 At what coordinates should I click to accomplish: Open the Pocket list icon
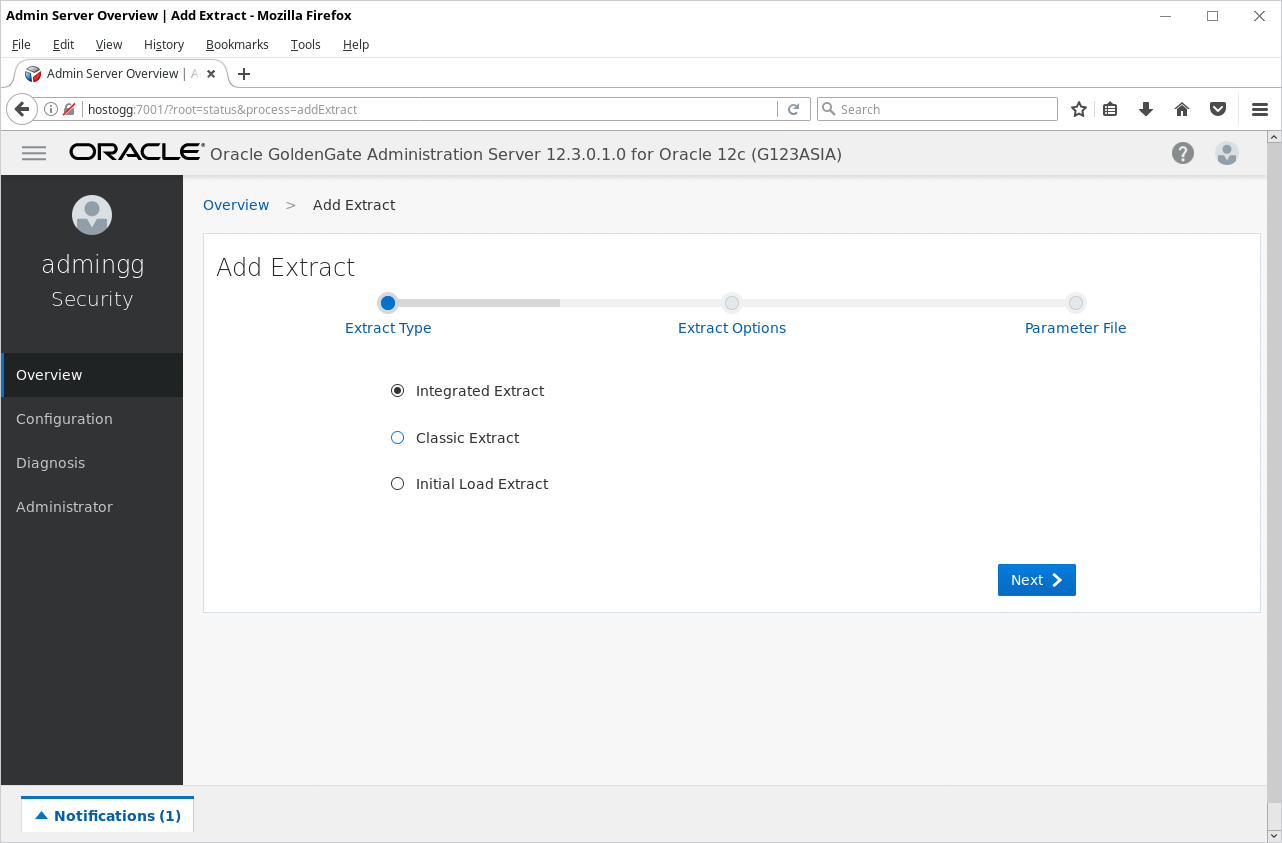click(1218, 109)
